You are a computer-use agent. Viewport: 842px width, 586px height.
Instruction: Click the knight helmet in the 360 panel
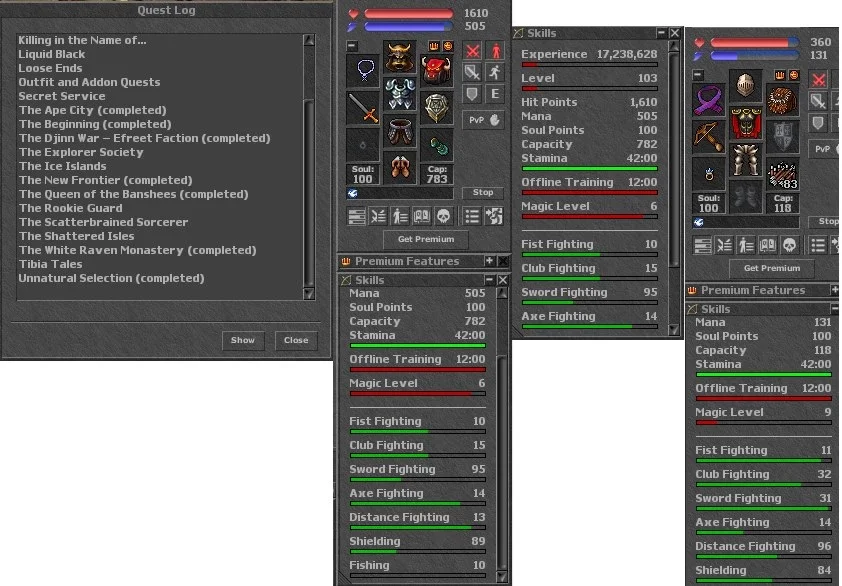745,85
